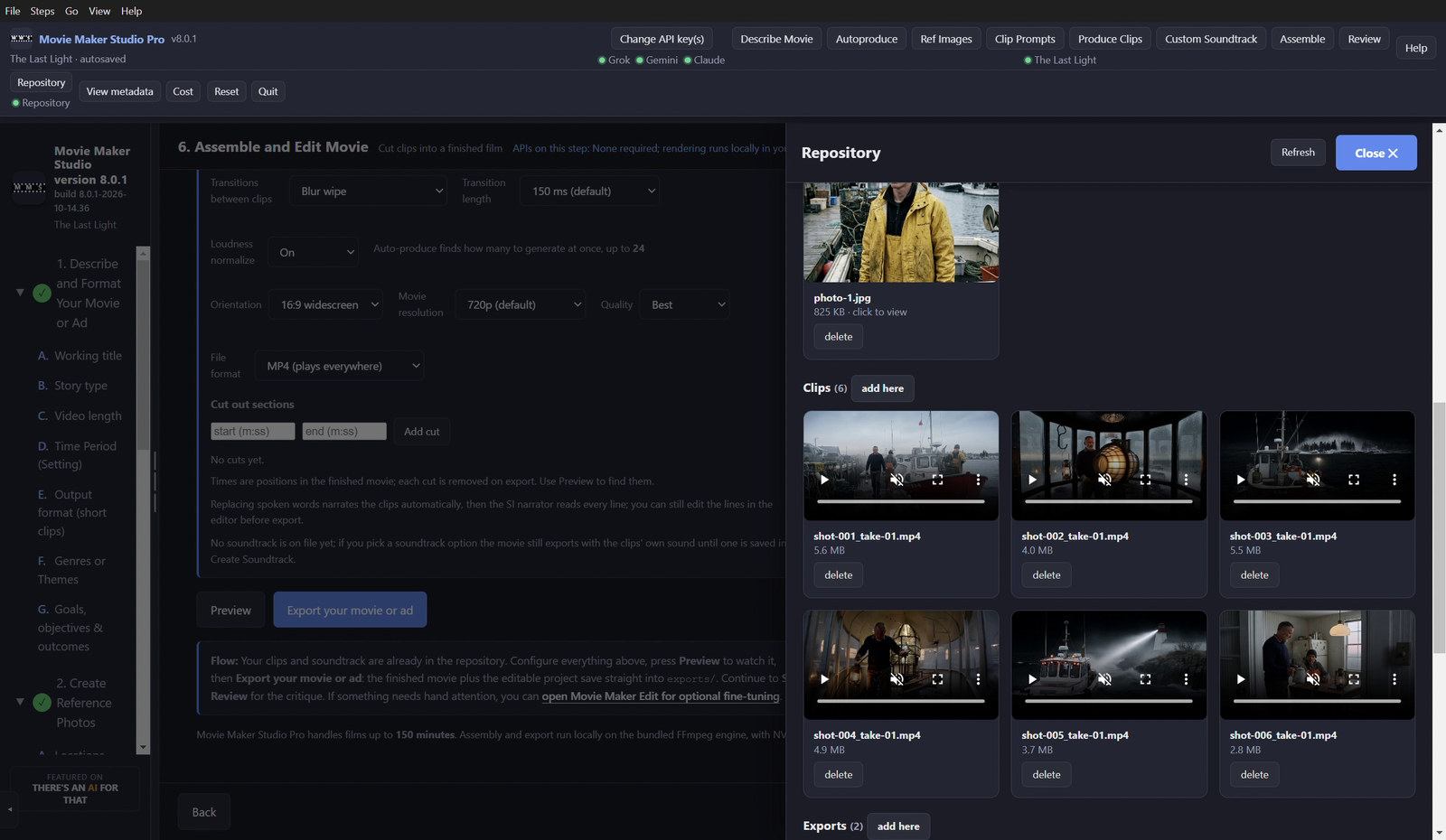
Task: Play the shot-005_take-01.mp4 clip
Action: click(x=1032, y=679)
